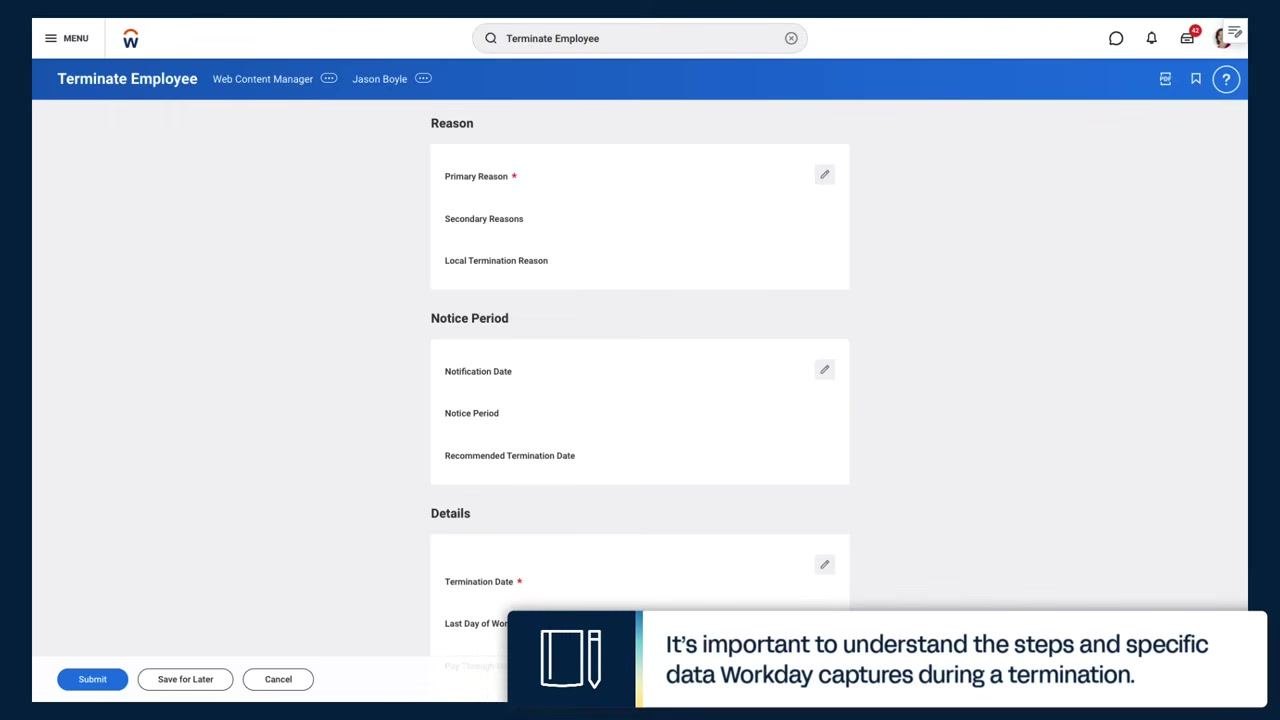
Task: Open the hamburger MENU
Action: point(66,38)
